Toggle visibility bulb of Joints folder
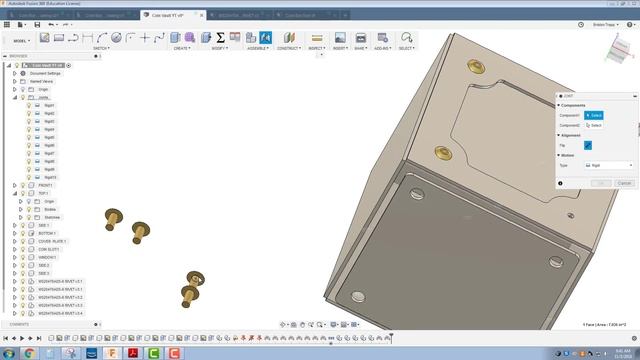640x360 pixels. [x=23, y=97]
